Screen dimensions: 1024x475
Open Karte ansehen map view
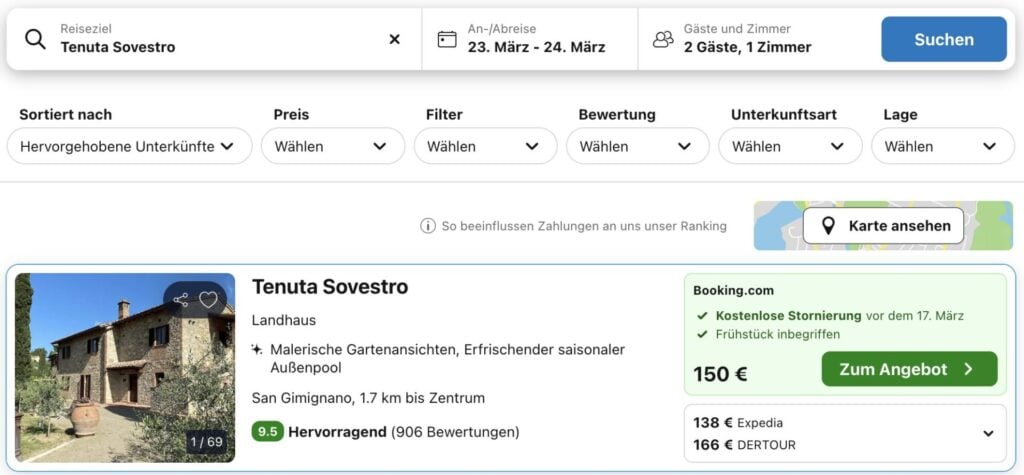[883, 226]
